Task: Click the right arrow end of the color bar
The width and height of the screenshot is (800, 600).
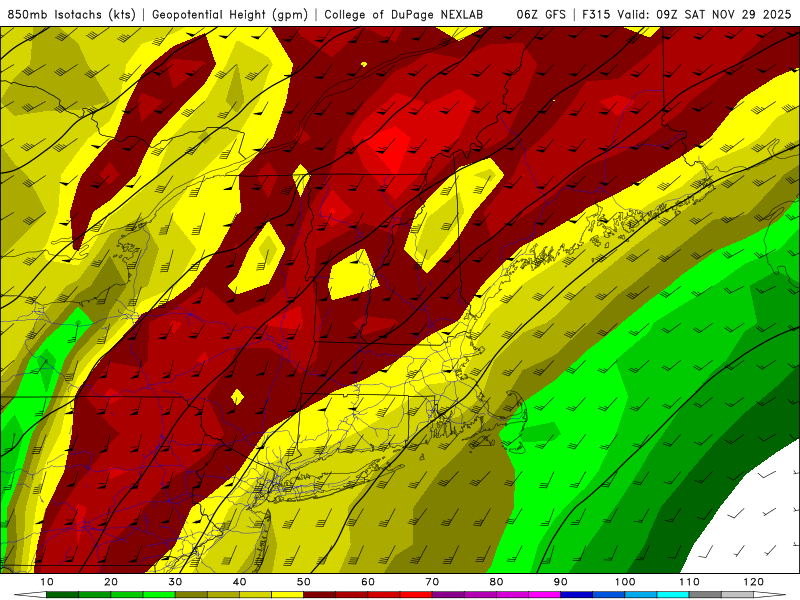Action: (769, 595)
